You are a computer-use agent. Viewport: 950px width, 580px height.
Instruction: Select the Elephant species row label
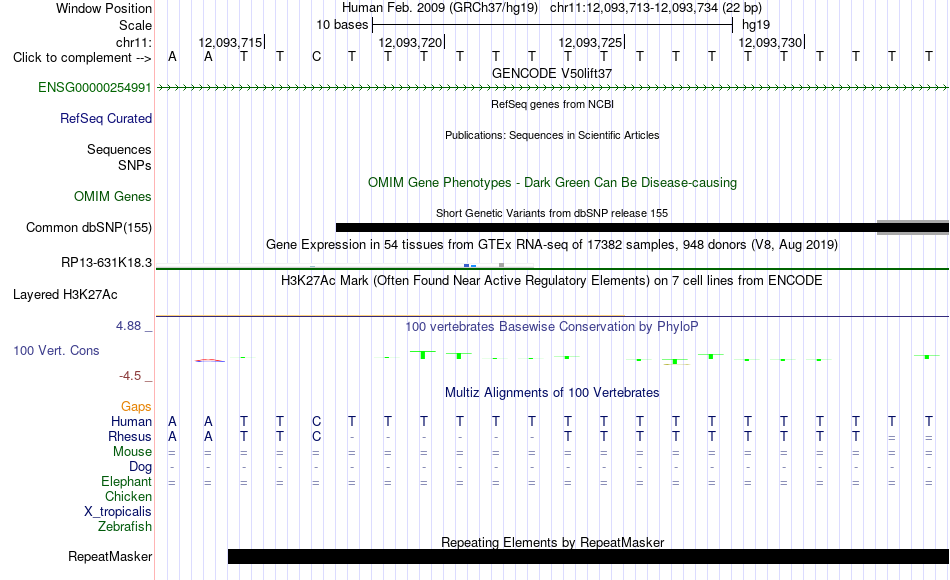tap(126, 482)
